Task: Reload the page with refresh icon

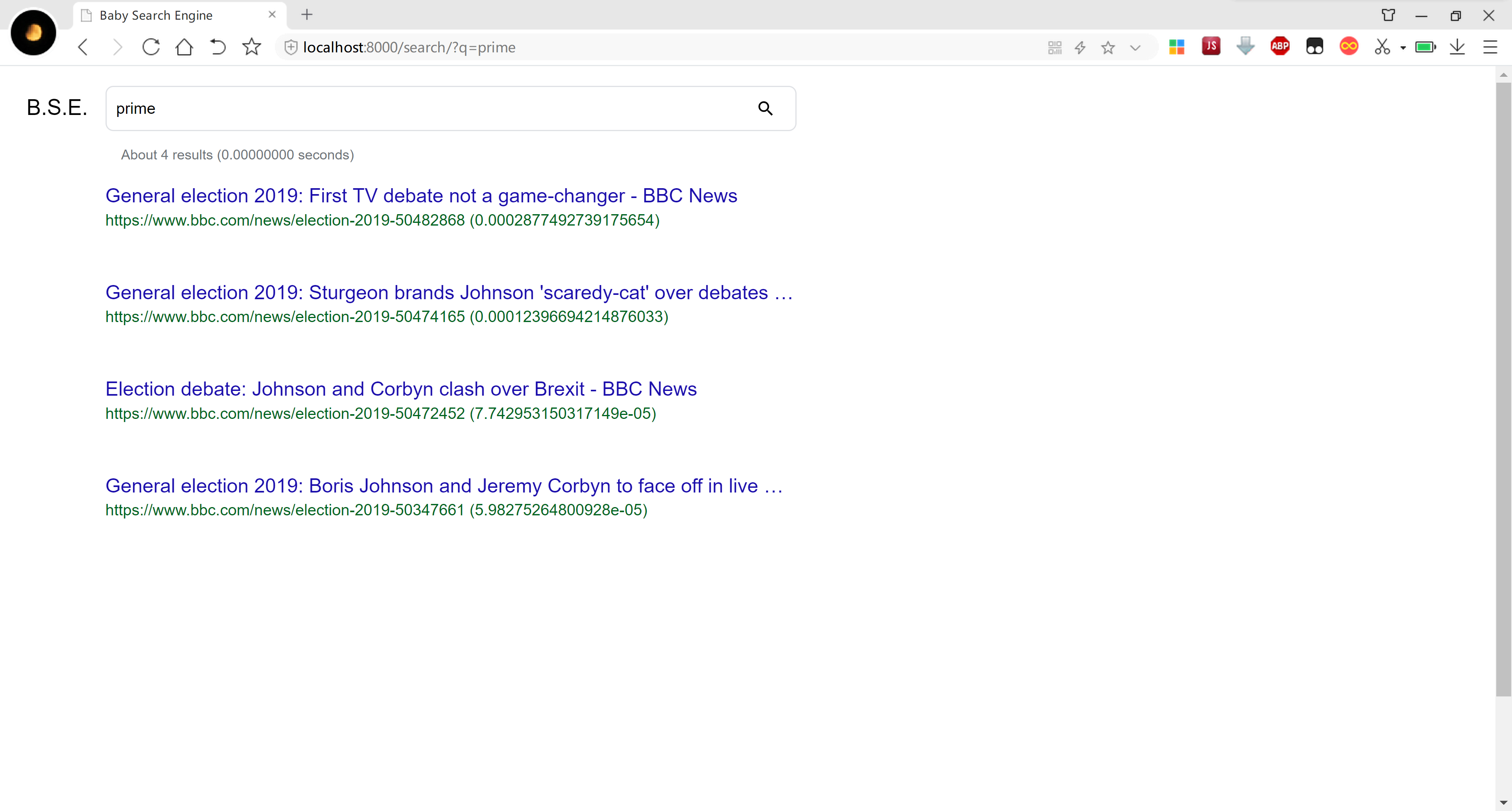Action: pos(151,47)
